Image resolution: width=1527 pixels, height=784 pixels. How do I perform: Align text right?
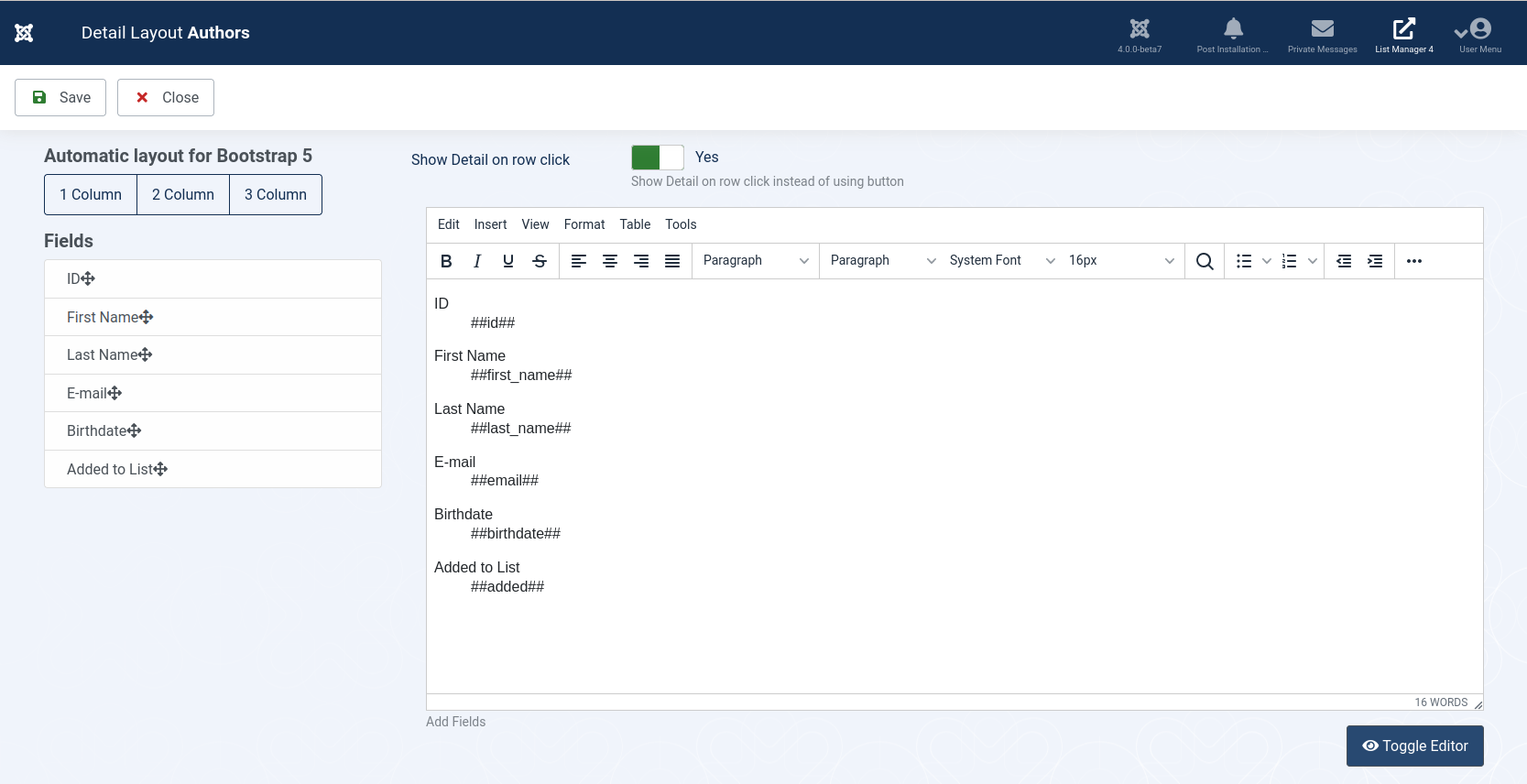641,261
